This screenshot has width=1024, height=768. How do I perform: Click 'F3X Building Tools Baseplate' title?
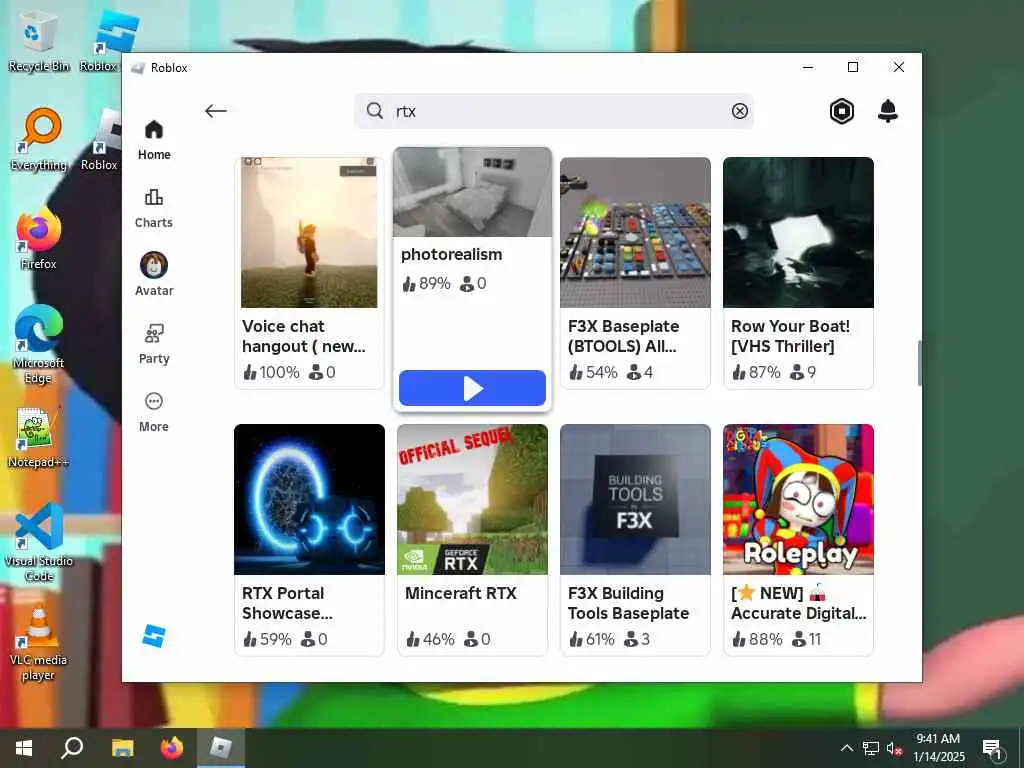pyautogui.click(x=628, y=603)
